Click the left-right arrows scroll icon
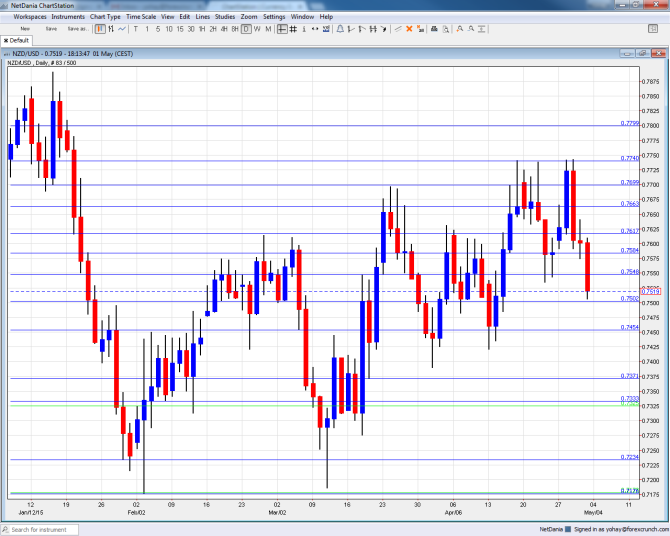This screenshot has height=536, width=670. (x=315, y=29)
